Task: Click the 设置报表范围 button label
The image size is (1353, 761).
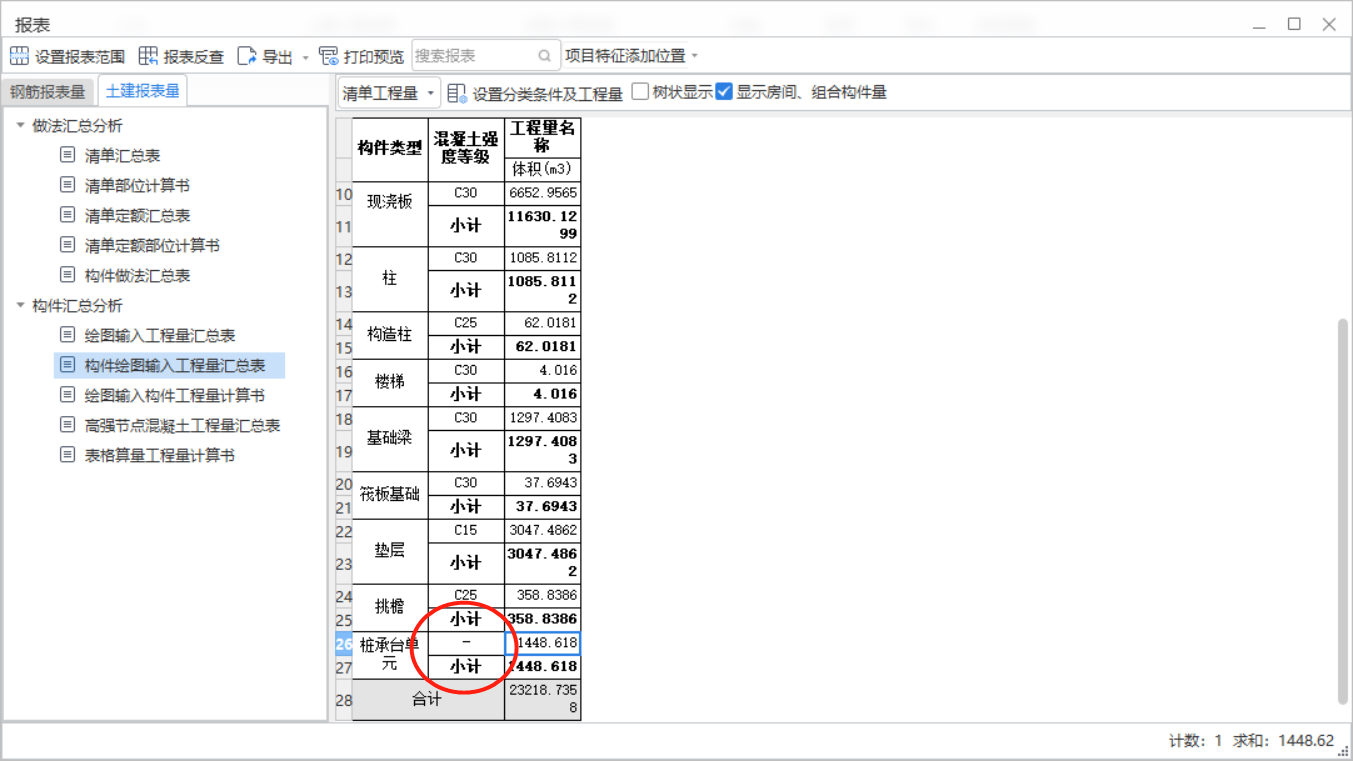Action: pos(80,56)
